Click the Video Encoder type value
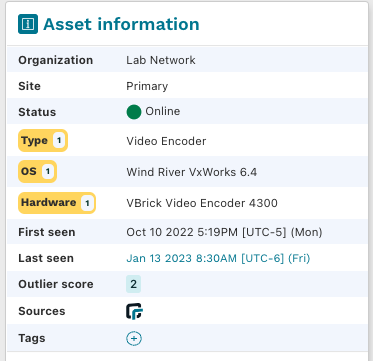 (x=166, y=141)
